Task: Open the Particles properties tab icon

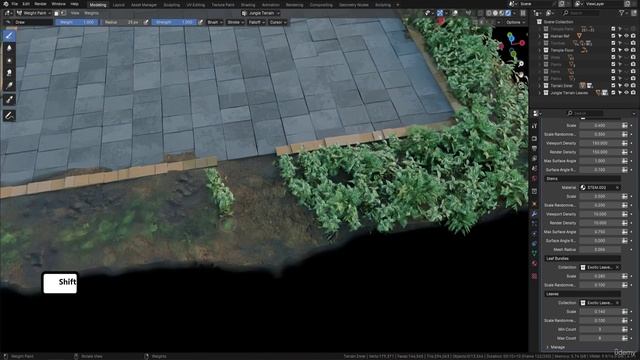Action: pyautogui.click(x=534, y=224)
